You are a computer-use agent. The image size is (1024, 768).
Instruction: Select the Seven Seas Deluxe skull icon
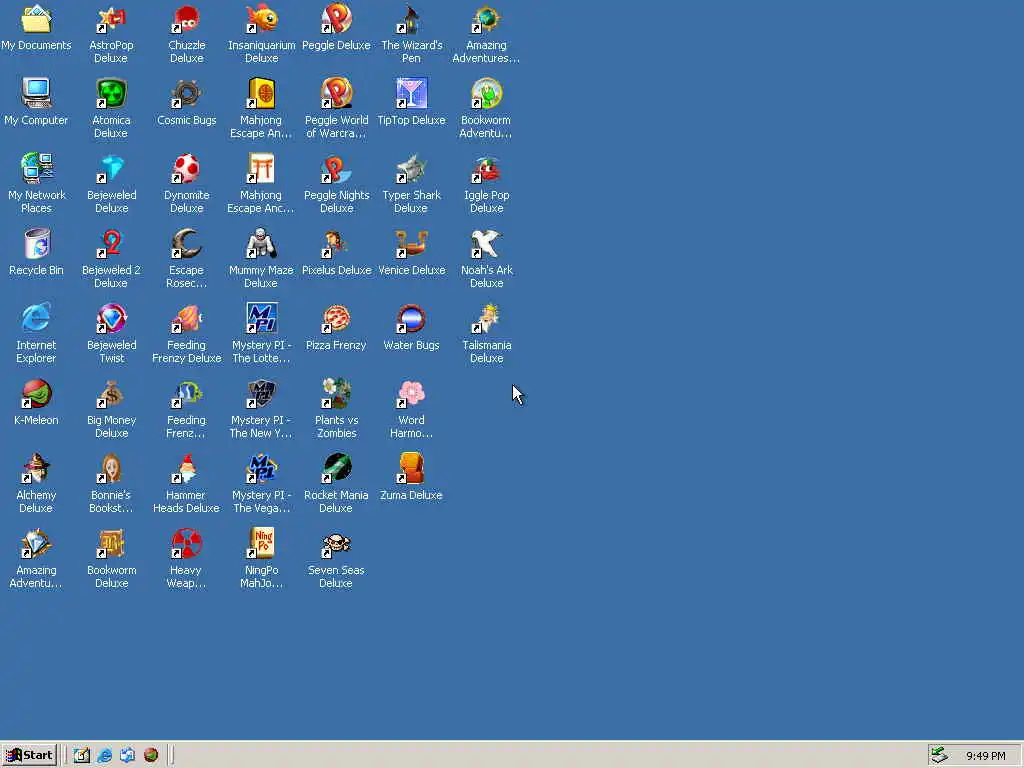(336, 545)
